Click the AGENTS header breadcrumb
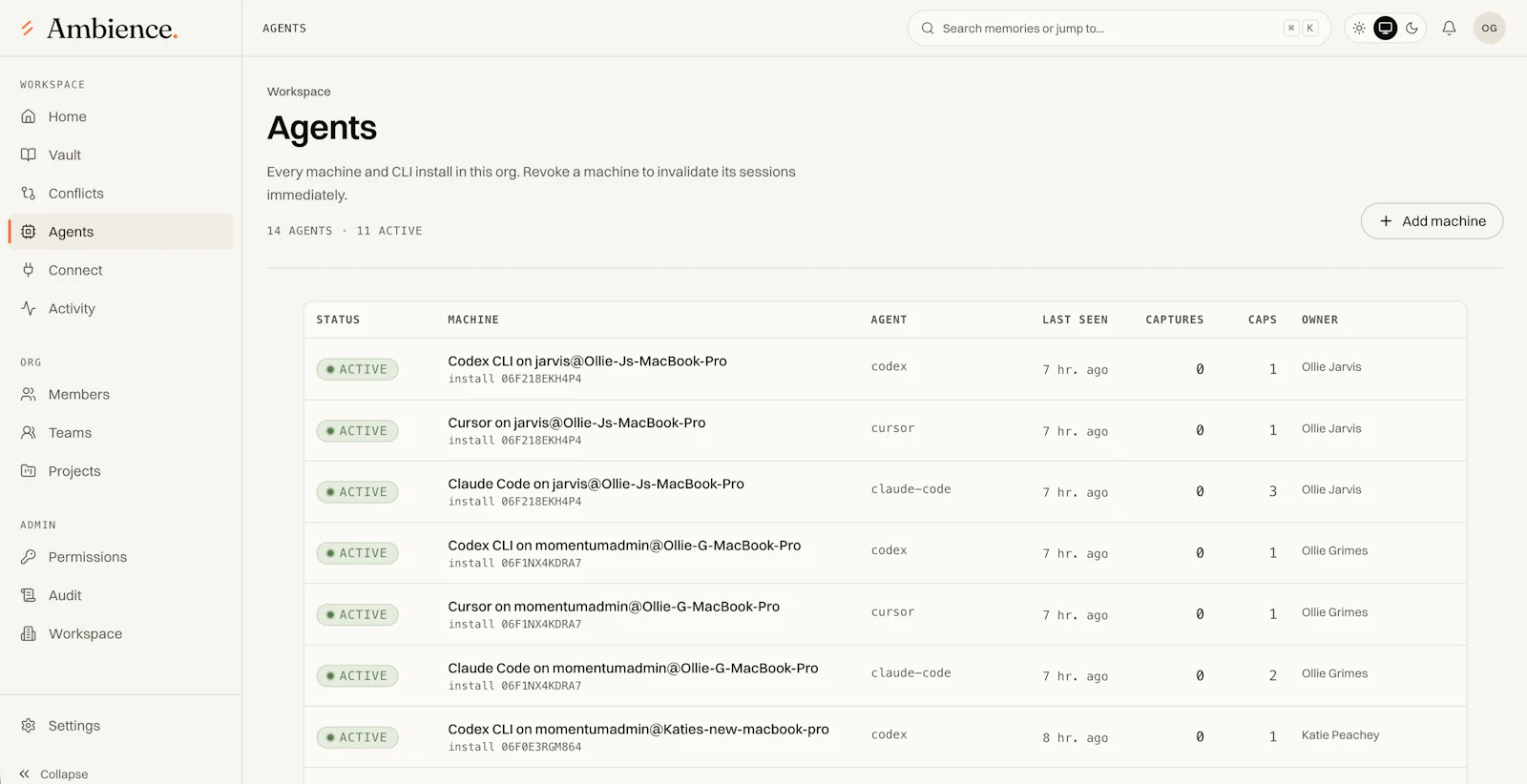The height and width of the screenshot is (784, 1527). (284, 29)
